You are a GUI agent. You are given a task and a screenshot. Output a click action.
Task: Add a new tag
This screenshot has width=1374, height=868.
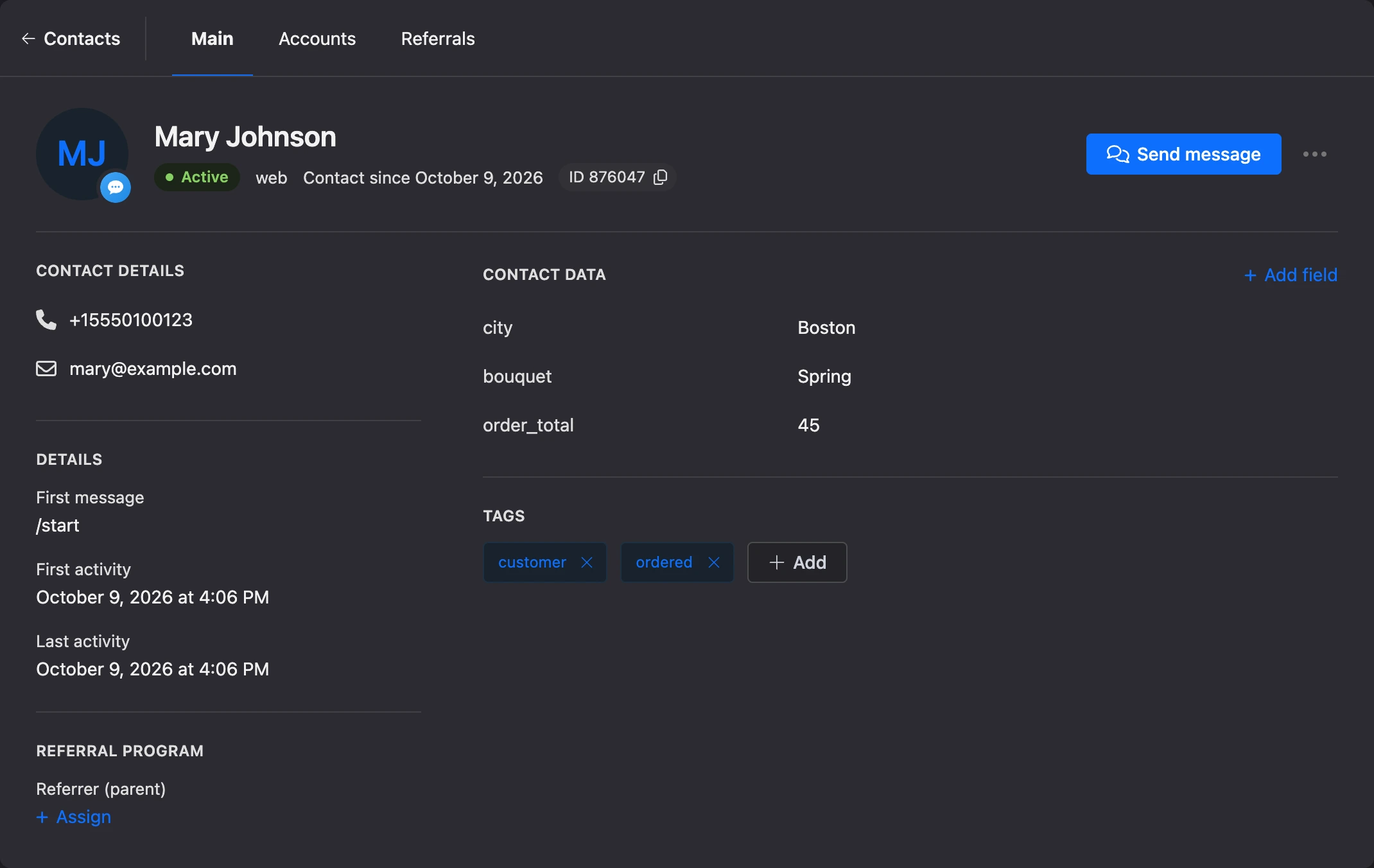click(x=797, y=562)
